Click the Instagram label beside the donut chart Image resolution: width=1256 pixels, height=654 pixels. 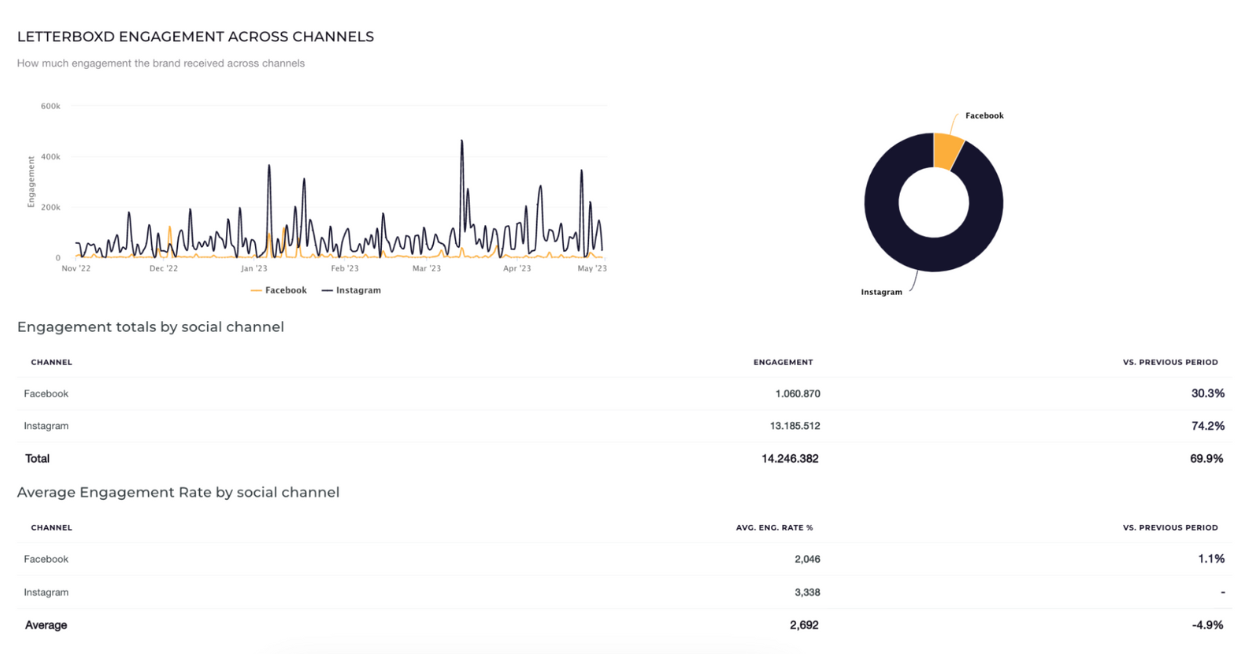881,292
